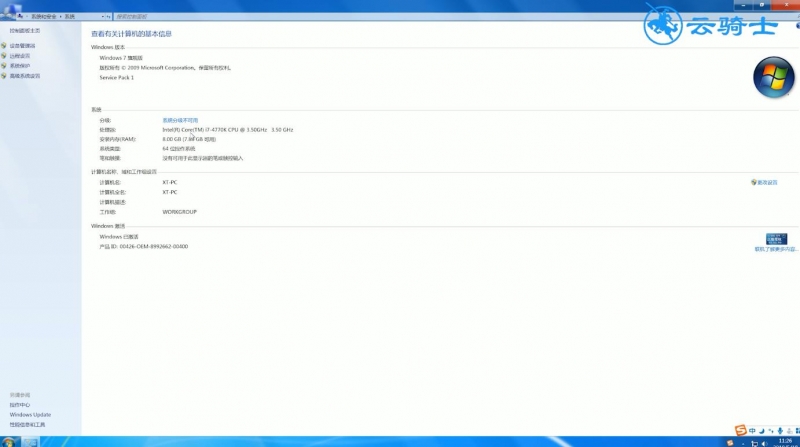
Task: Click the genuine Microsoft software badge
Action: click(x=776, y=239)
